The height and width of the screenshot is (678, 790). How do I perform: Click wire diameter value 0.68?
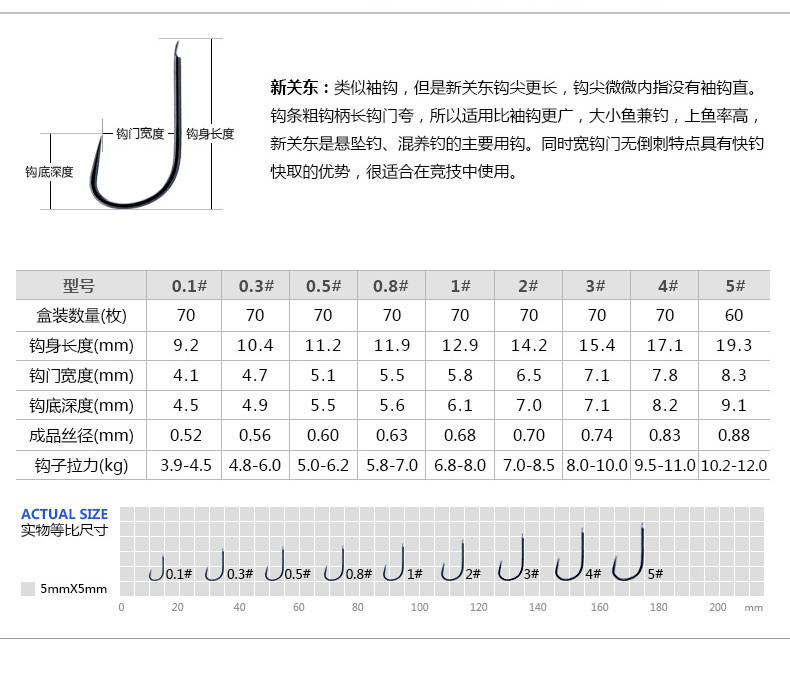460,435
